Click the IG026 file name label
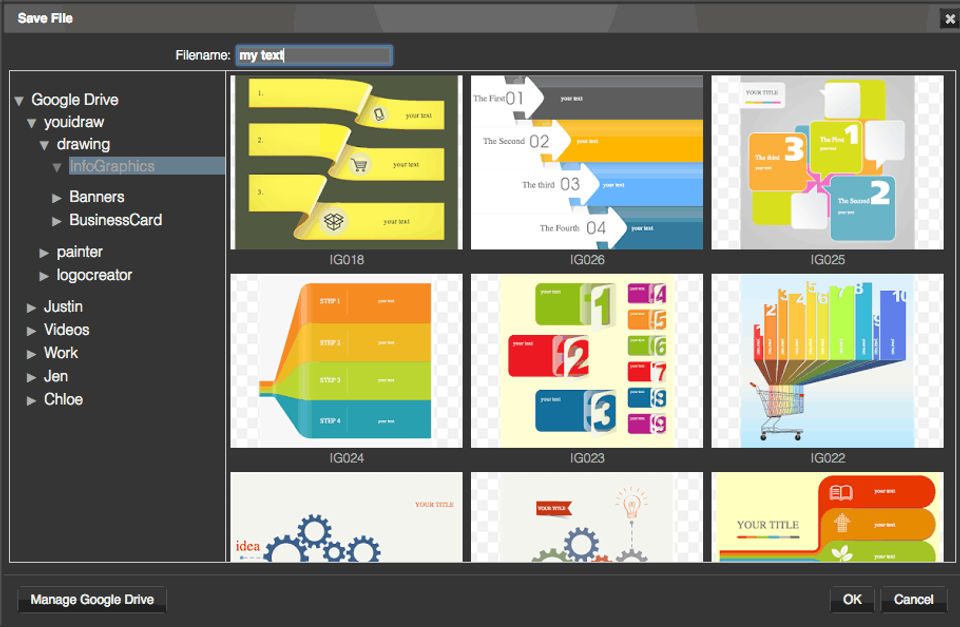This screenshot has width=960, height=627. pyautogui.click(x=587, y=260)
